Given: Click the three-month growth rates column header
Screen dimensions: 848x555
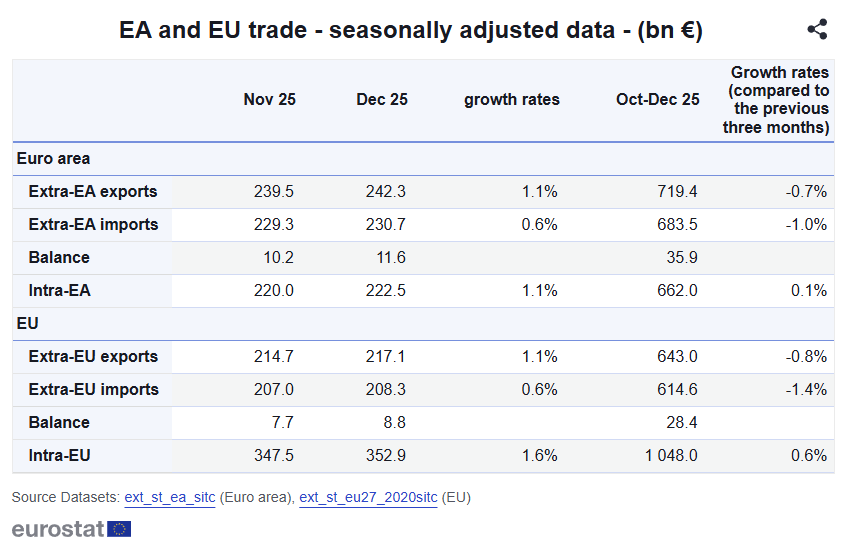Looking at the screenshot, I should (779, 100).
